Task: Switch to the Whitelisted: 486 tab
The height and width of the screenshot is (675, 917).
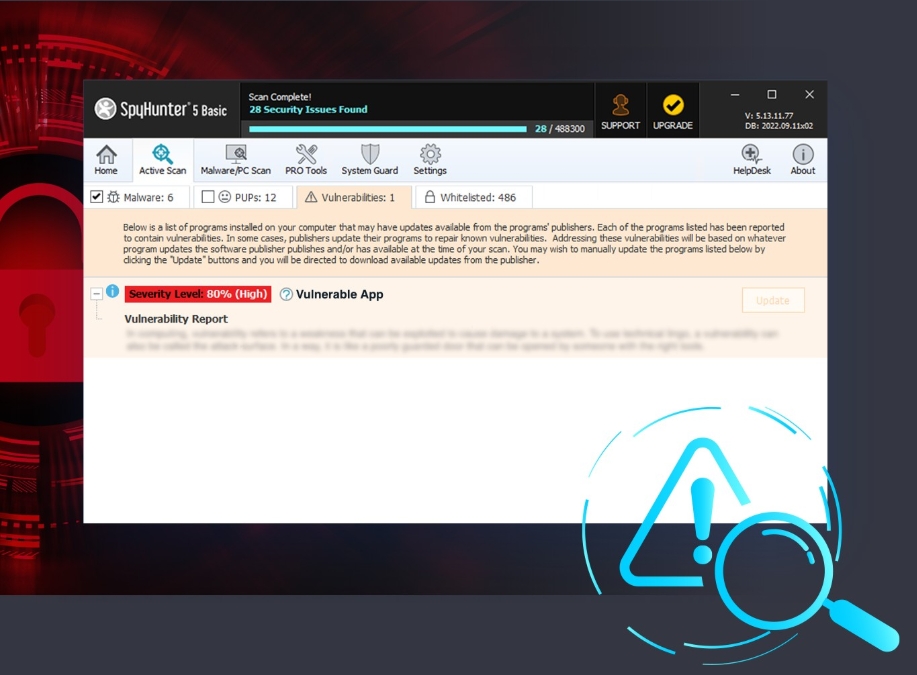Action: click(473, 197)
